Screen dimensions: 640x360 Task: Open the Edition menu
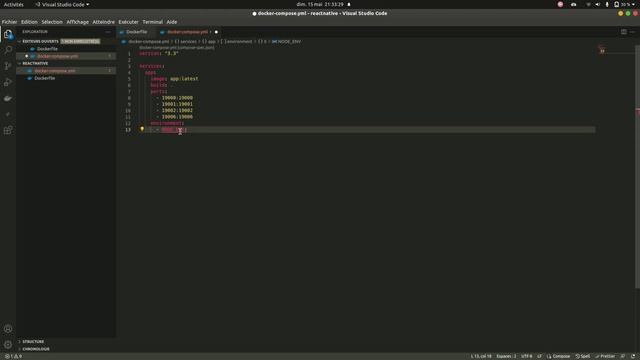29,22
